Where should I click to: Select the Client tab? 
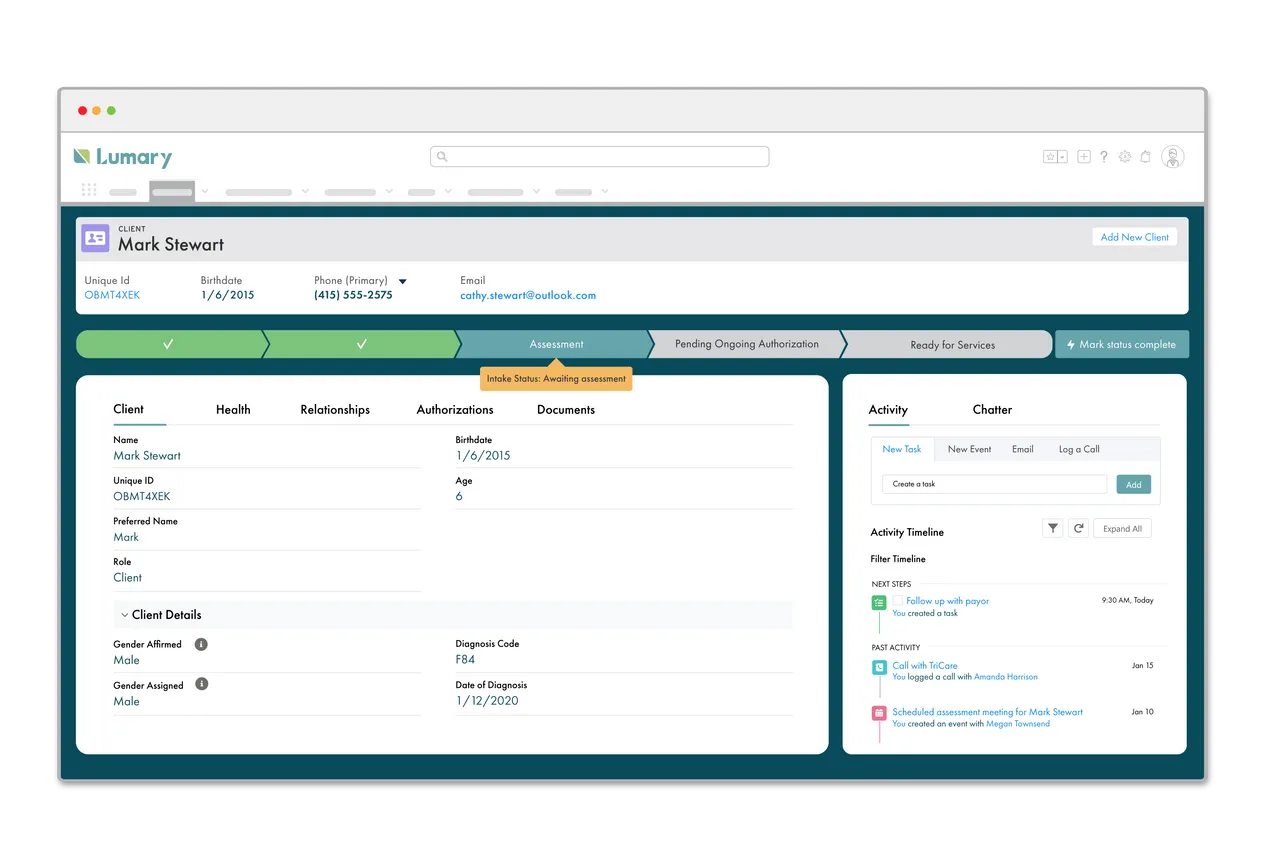pos(128,409)
